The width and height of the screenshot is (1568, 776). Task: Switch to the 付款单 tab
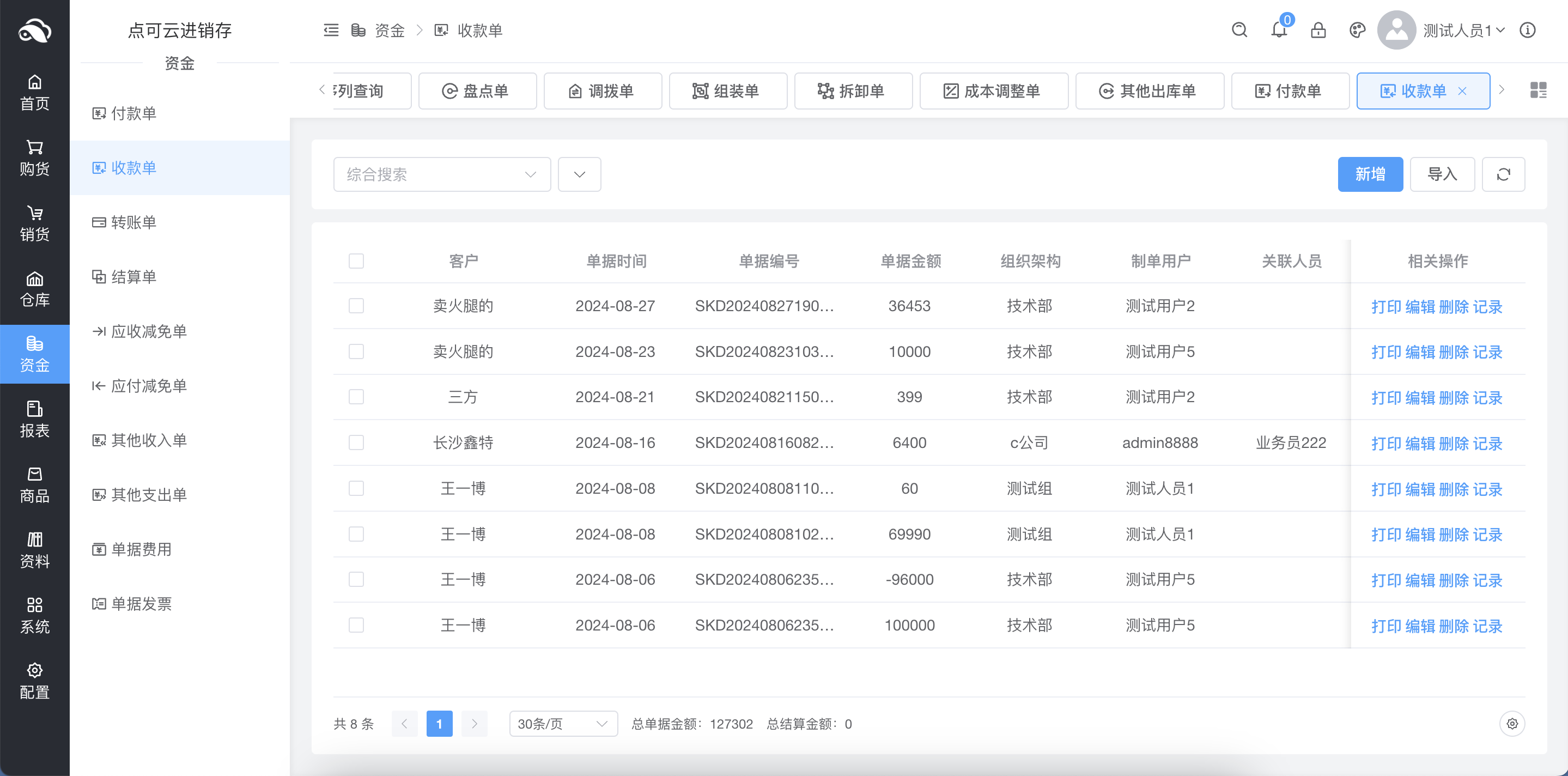click(1290, 90)
